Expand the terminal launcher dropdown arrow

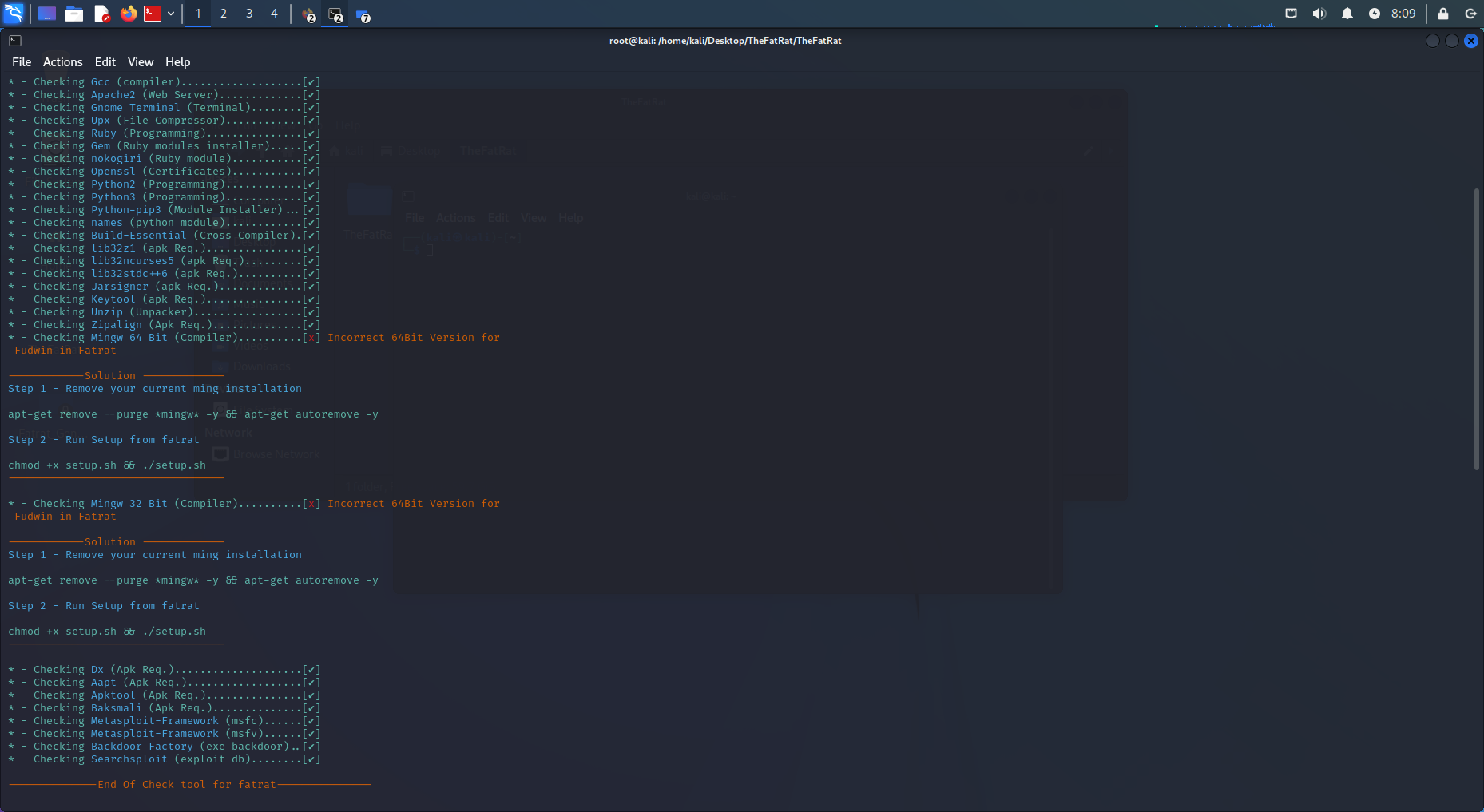[x=170, y=14]
